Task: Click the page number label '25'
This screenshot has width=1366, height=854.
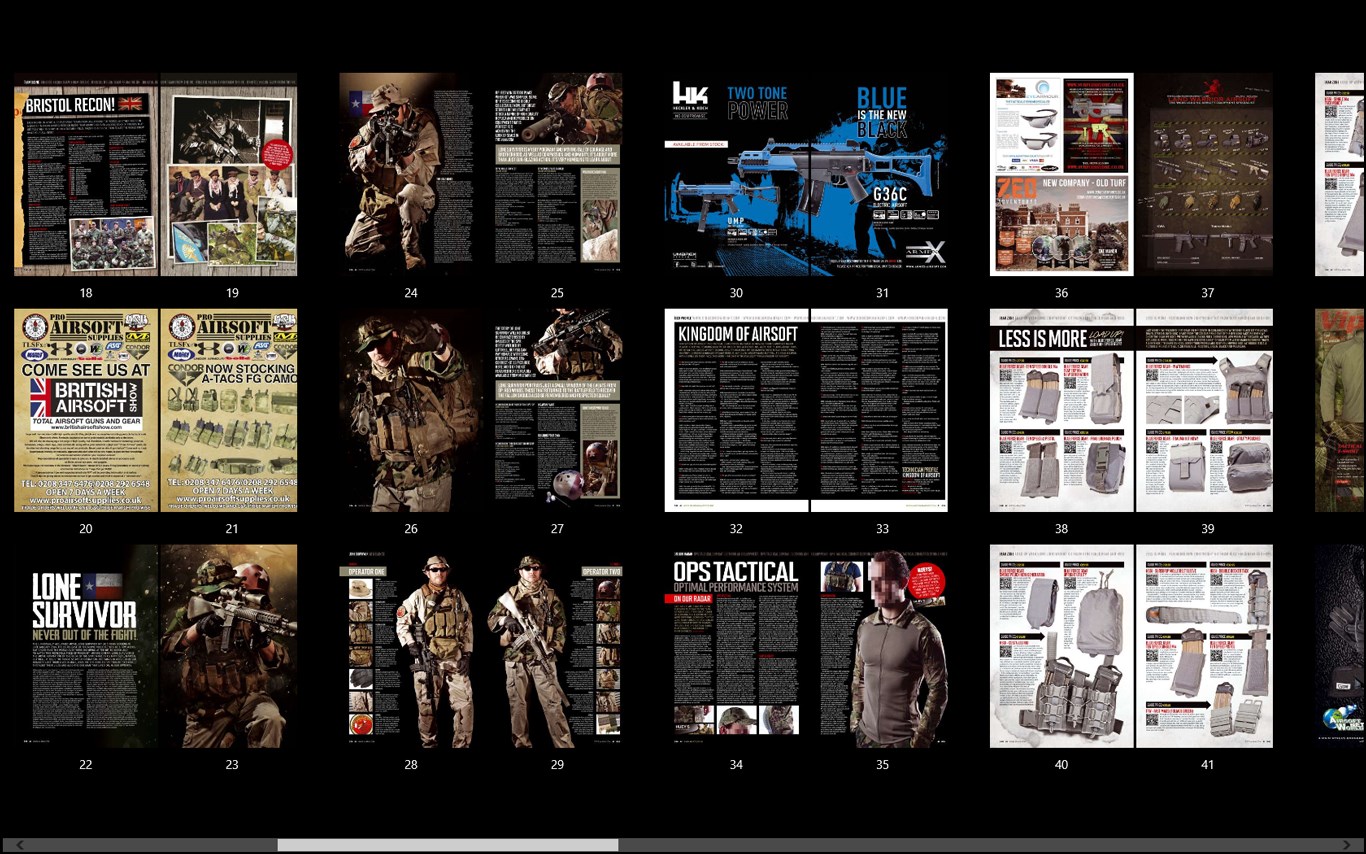Action: [557, 293]
